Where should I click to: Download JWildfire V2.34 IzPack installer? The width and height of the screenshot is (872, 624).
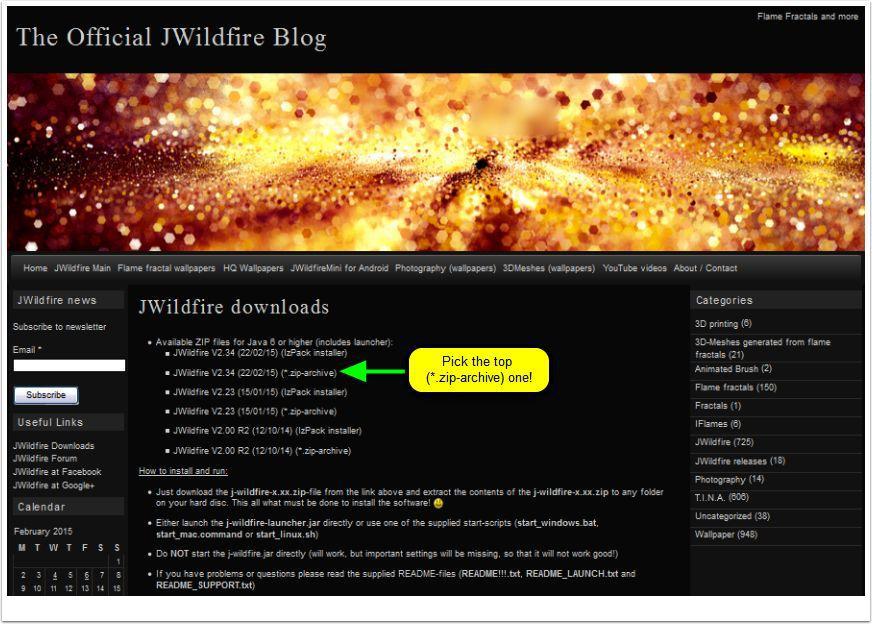point(260,353)
